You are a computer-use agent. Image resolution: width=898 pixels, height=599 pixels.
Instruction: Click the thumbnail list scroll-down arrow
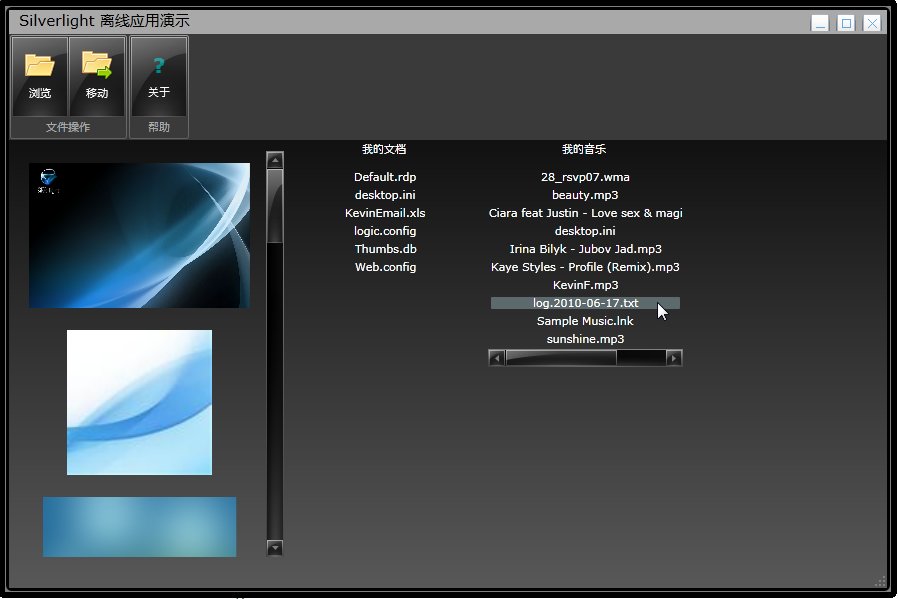pos(275,548)
